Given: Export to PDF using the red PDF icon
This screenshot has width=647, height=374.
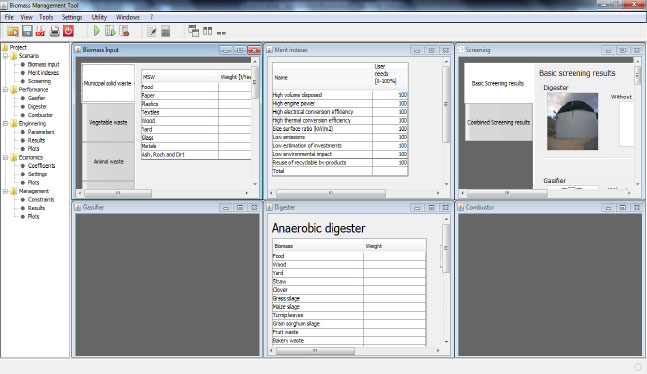Looking at the screenshot, I should point(40,31).
